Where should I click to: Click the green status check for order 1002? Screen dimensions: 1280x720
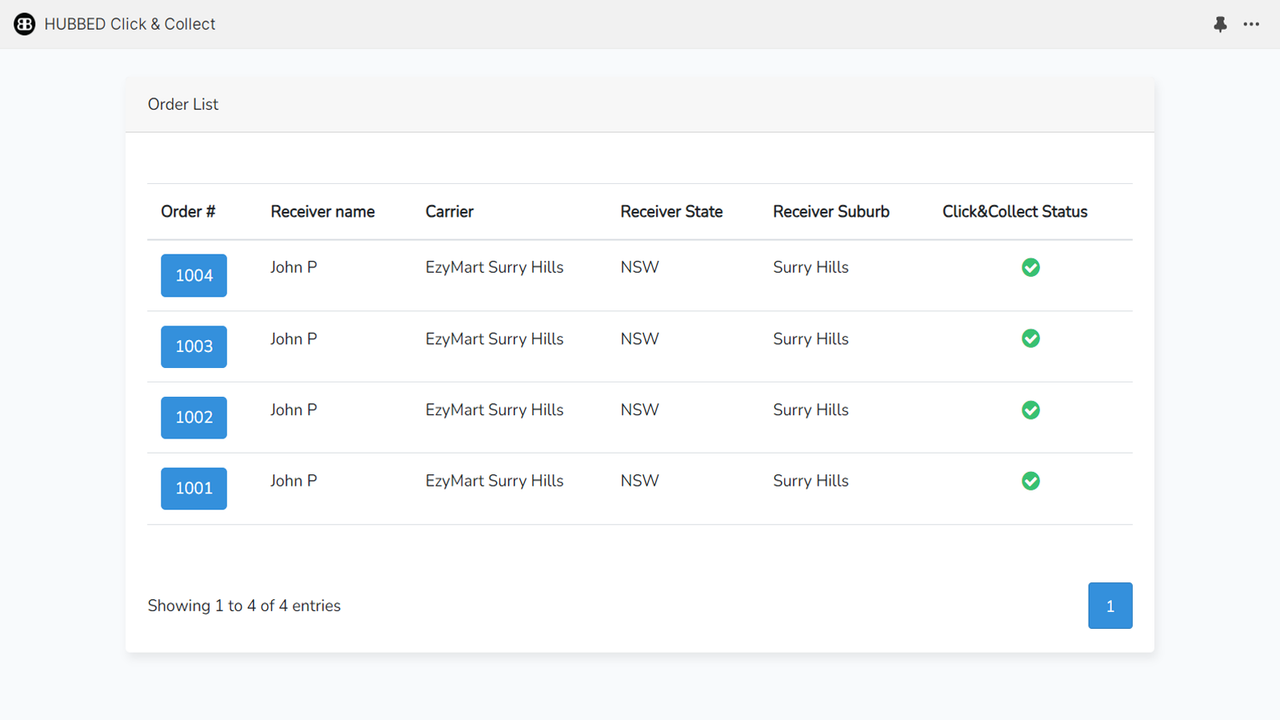[1030, 410]
